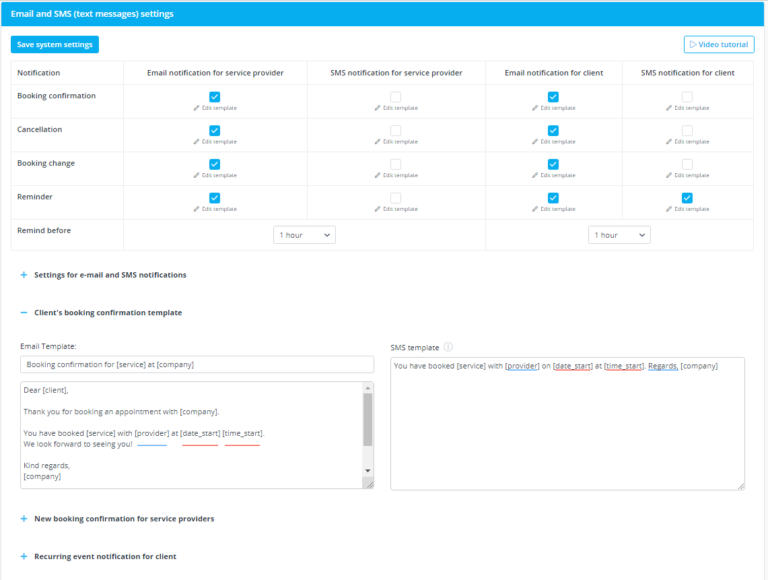The height and width of the screenshot is (580, 768).
Task: Open the Video tutorial
Action: [x=719, y=45]
